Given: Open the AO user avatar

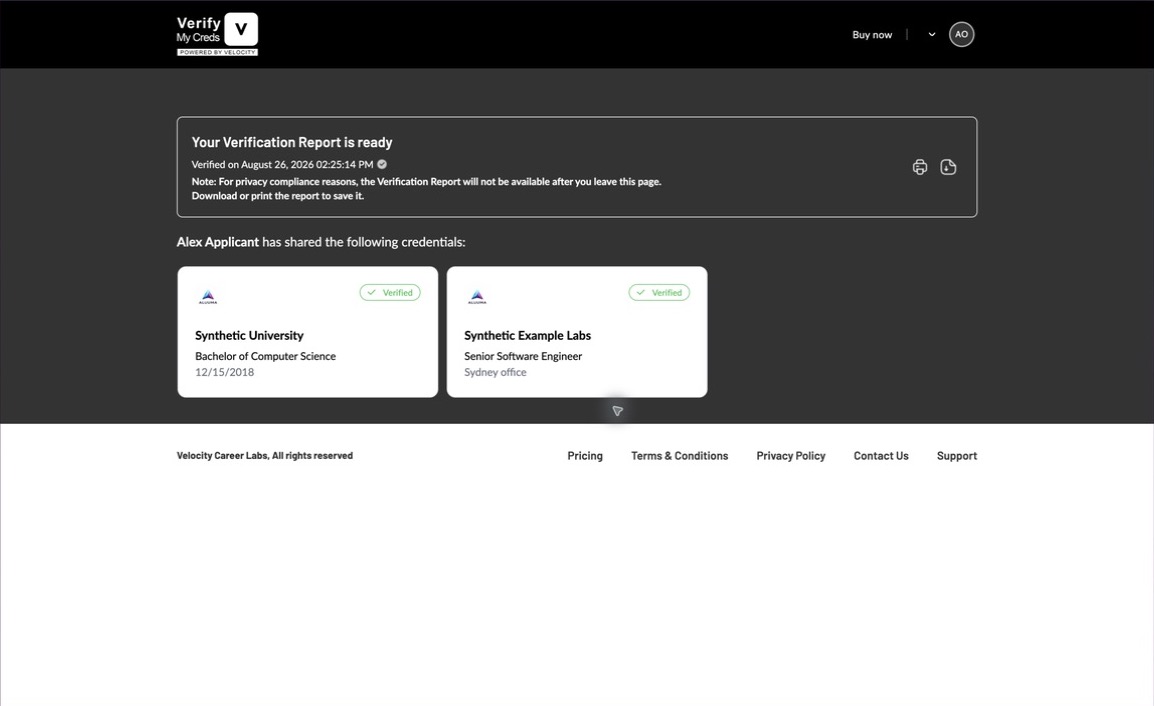Looking at the screenshot, I should click(961, 35).
